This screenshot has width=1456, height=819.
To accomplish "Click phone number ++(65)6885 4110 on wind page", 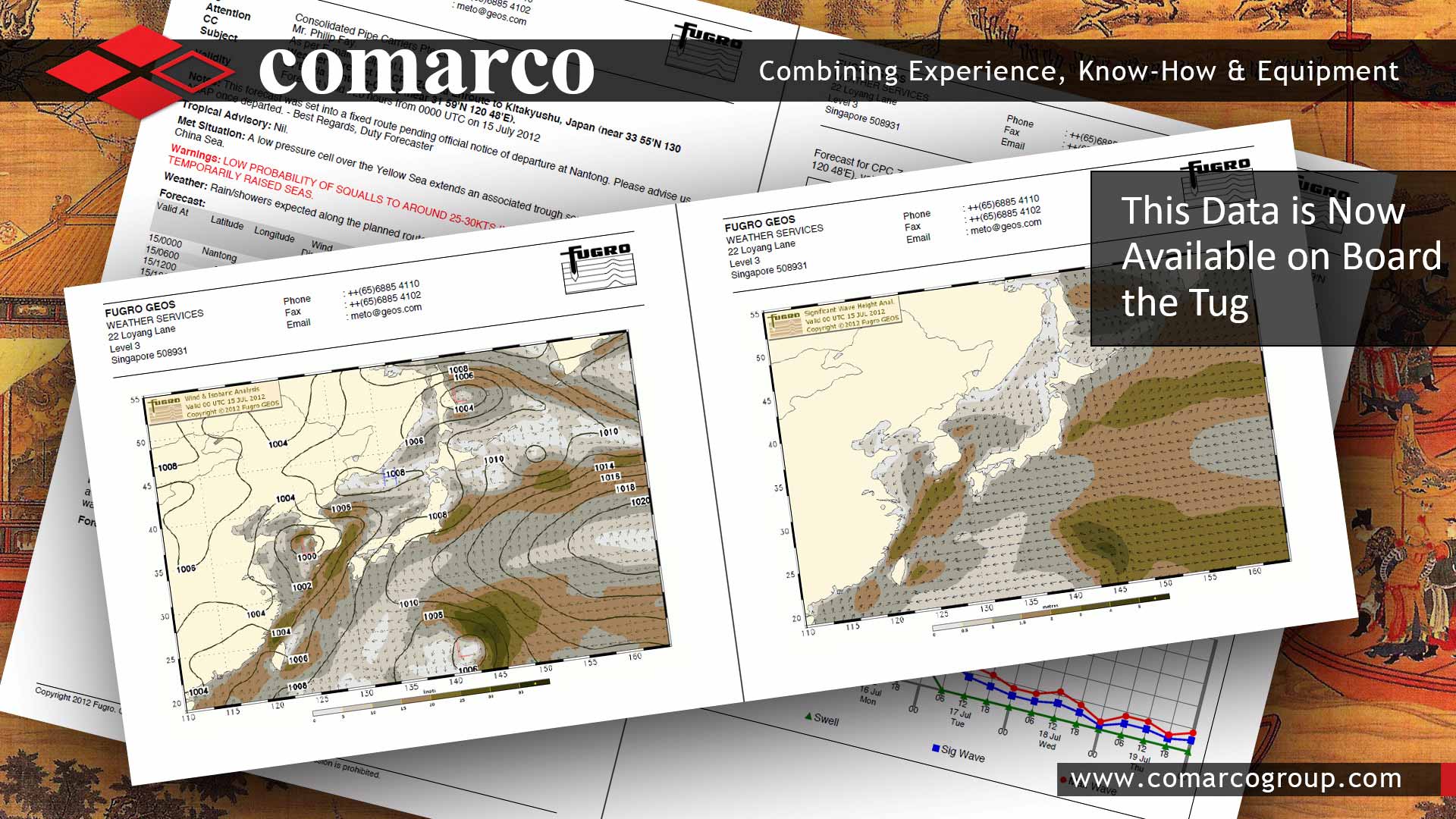I will [384, 287].
